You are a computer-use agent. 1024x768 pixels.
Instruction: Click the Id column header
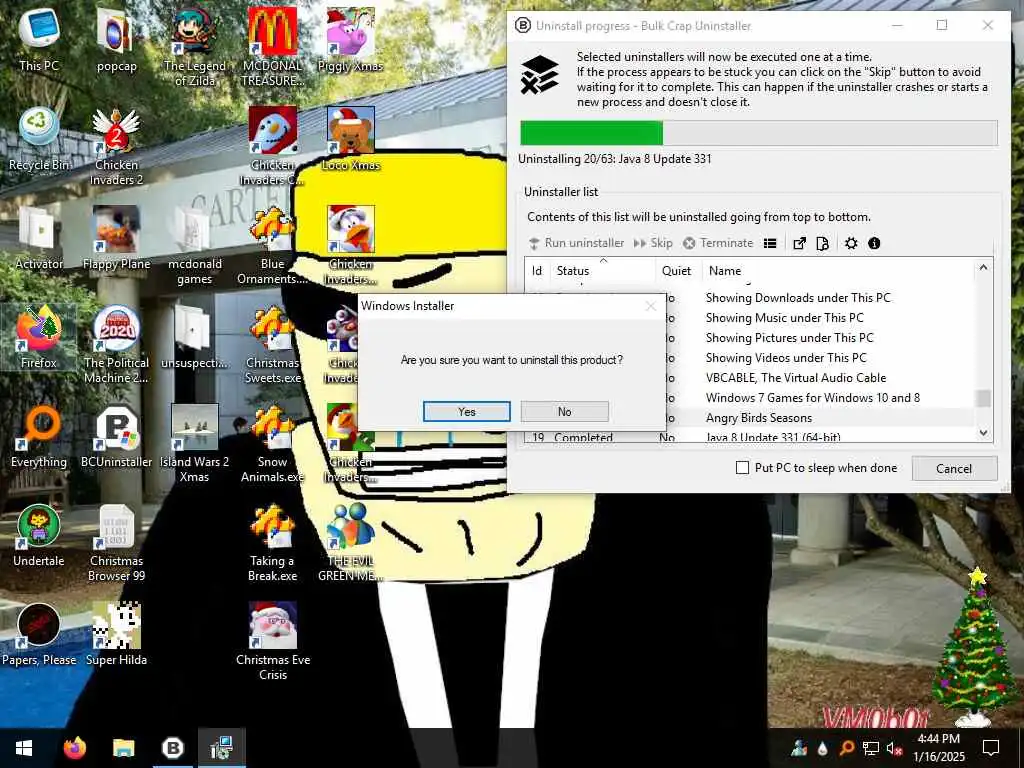[537, 270]
